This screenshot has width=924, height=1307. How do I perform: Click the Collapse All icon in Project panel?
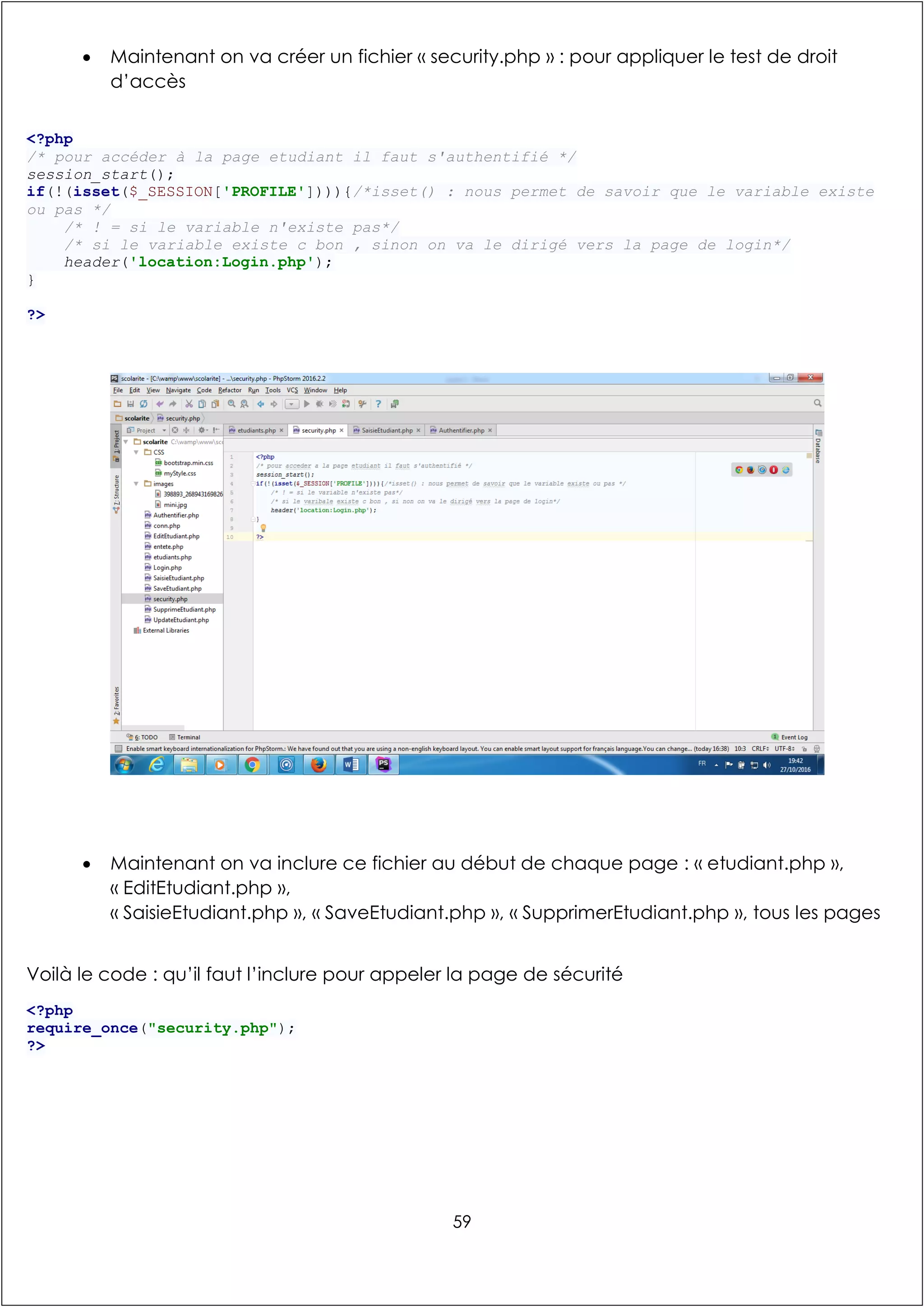(x=186, y=431)
